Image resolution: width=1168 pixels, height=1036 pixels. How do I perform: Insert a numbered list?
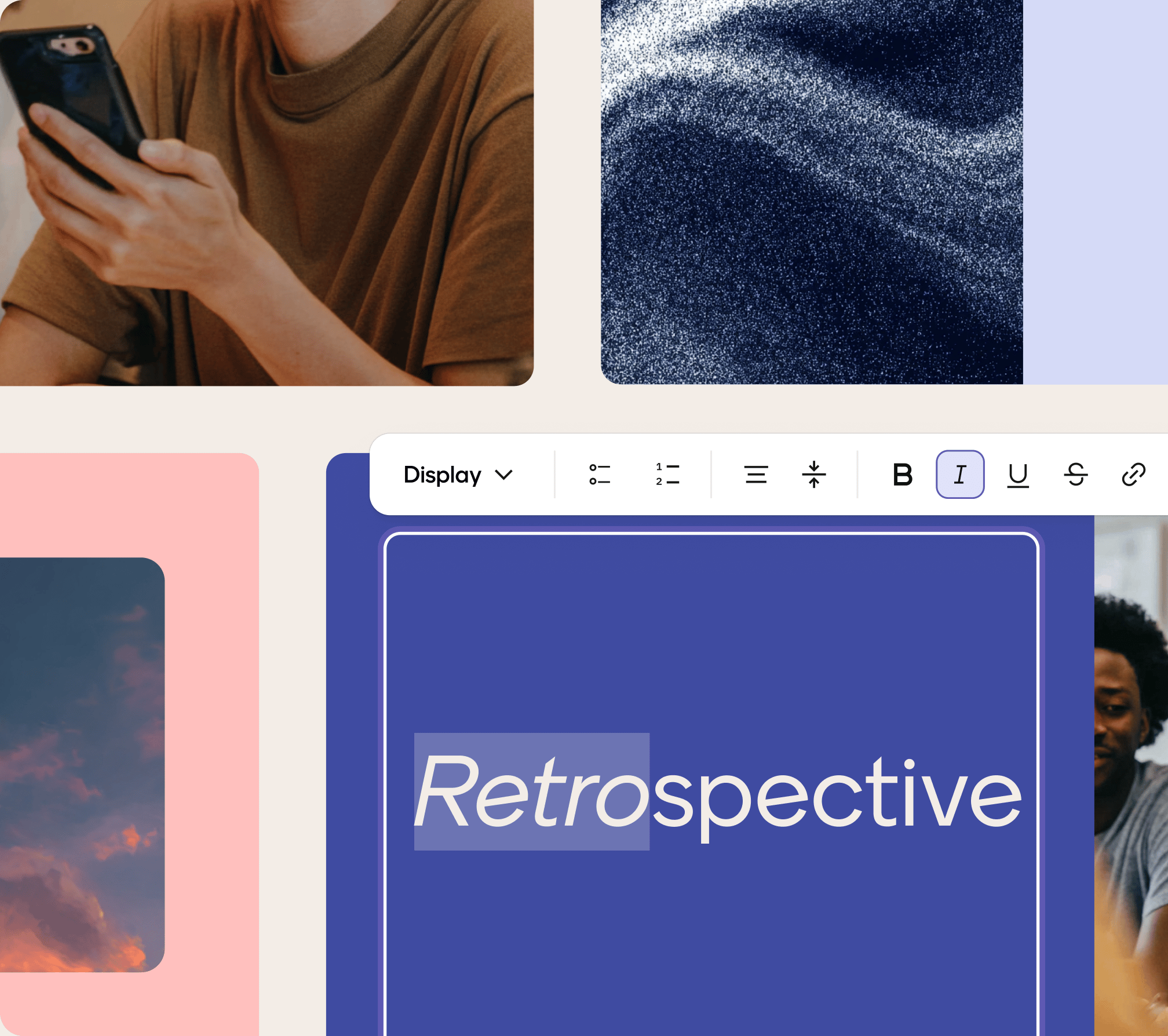point(667,475)
